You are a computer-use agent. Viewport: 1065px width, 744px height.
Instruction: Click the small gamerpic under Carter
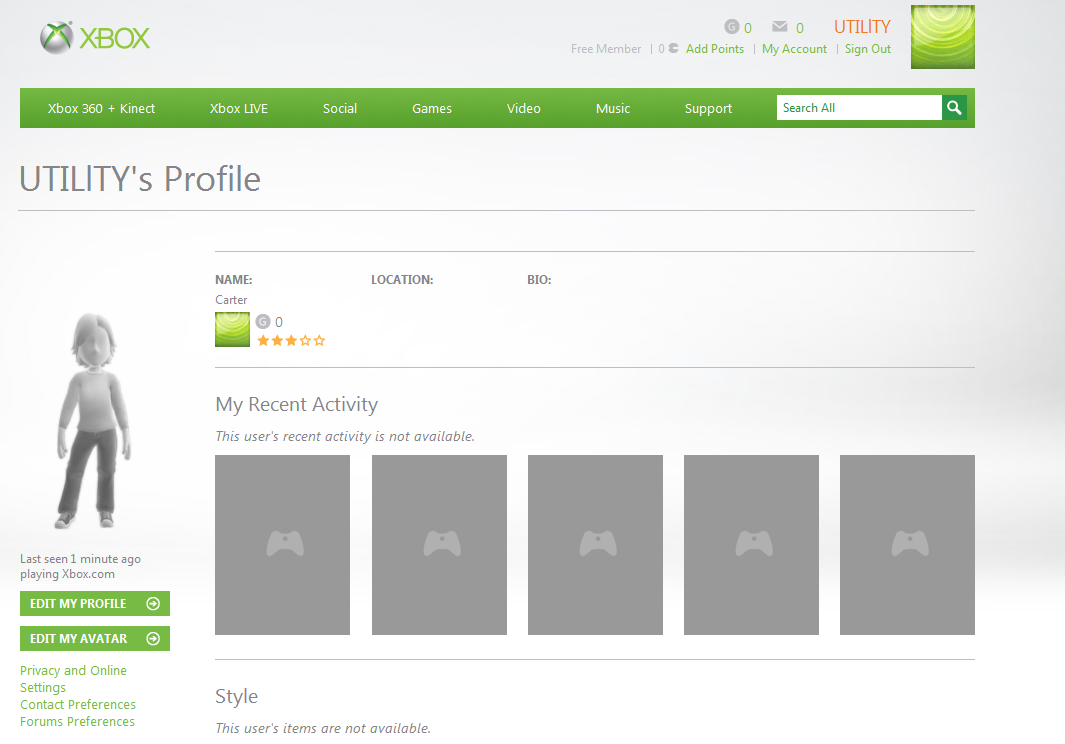232,330
